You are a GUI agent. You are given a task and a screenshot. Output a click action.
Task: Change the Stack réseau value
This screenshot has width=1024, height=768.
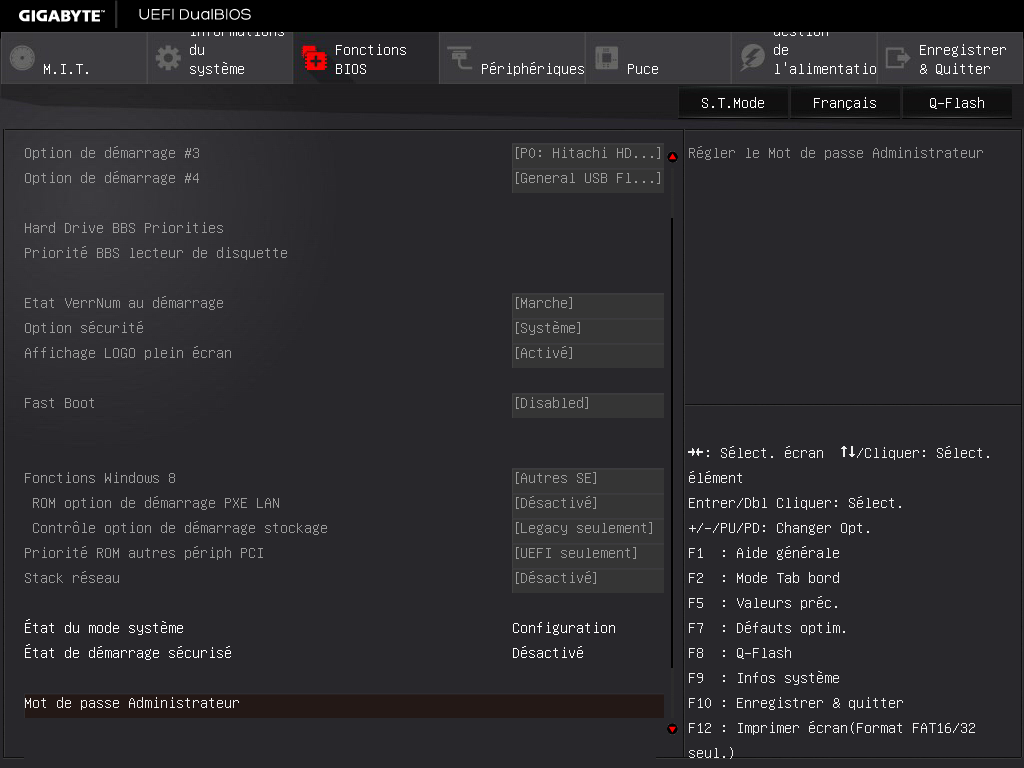[x=588, y=579]
